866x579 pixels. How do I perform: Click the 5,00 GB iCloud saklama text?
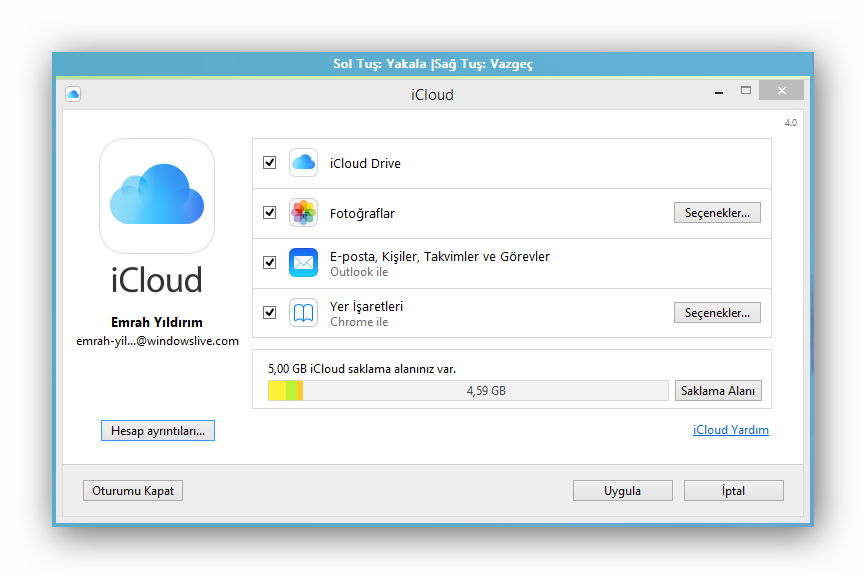tap(362, 369)
